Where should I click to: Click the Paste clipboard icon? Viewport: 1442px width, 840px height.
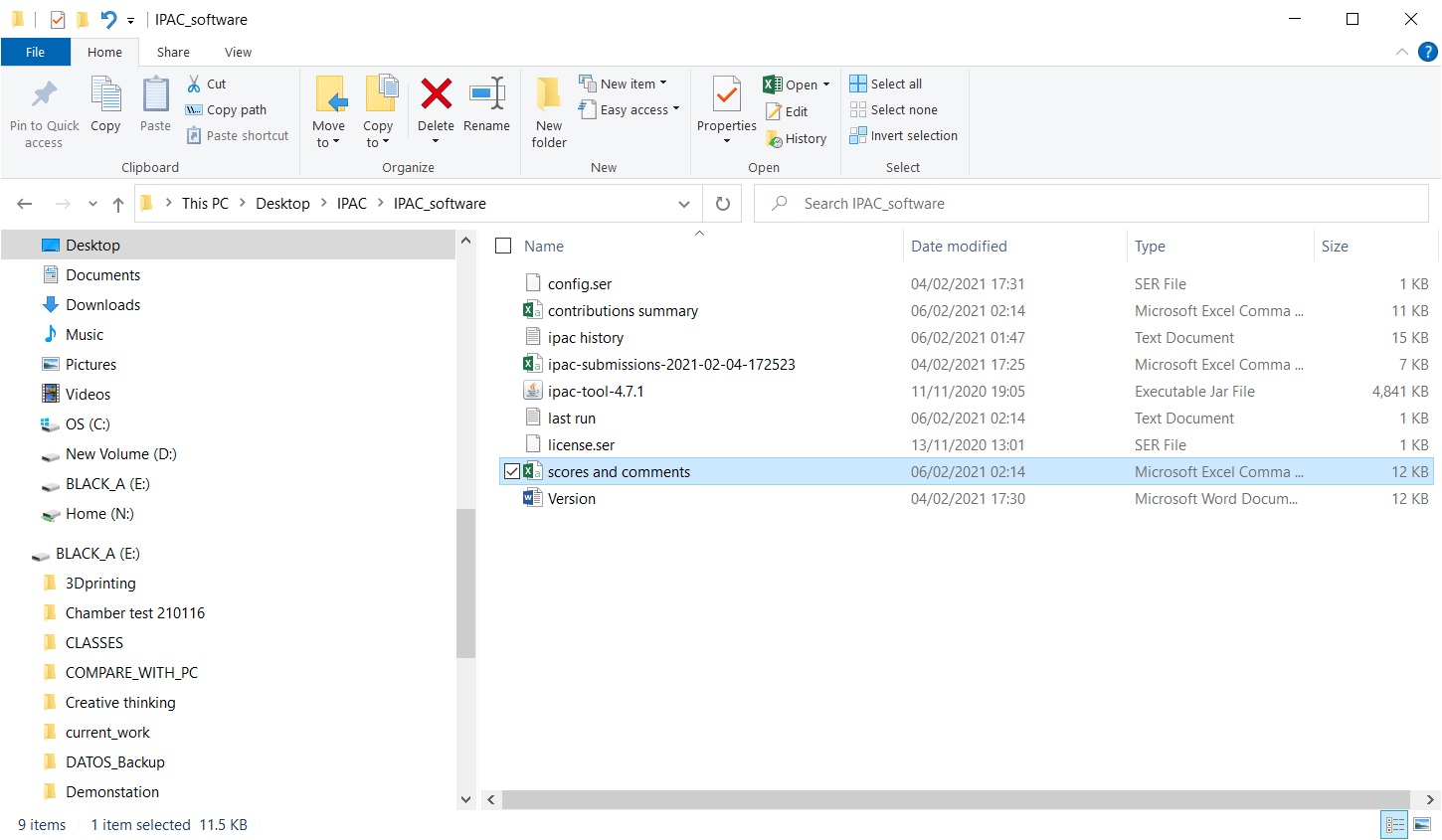(x=155, y=94)
